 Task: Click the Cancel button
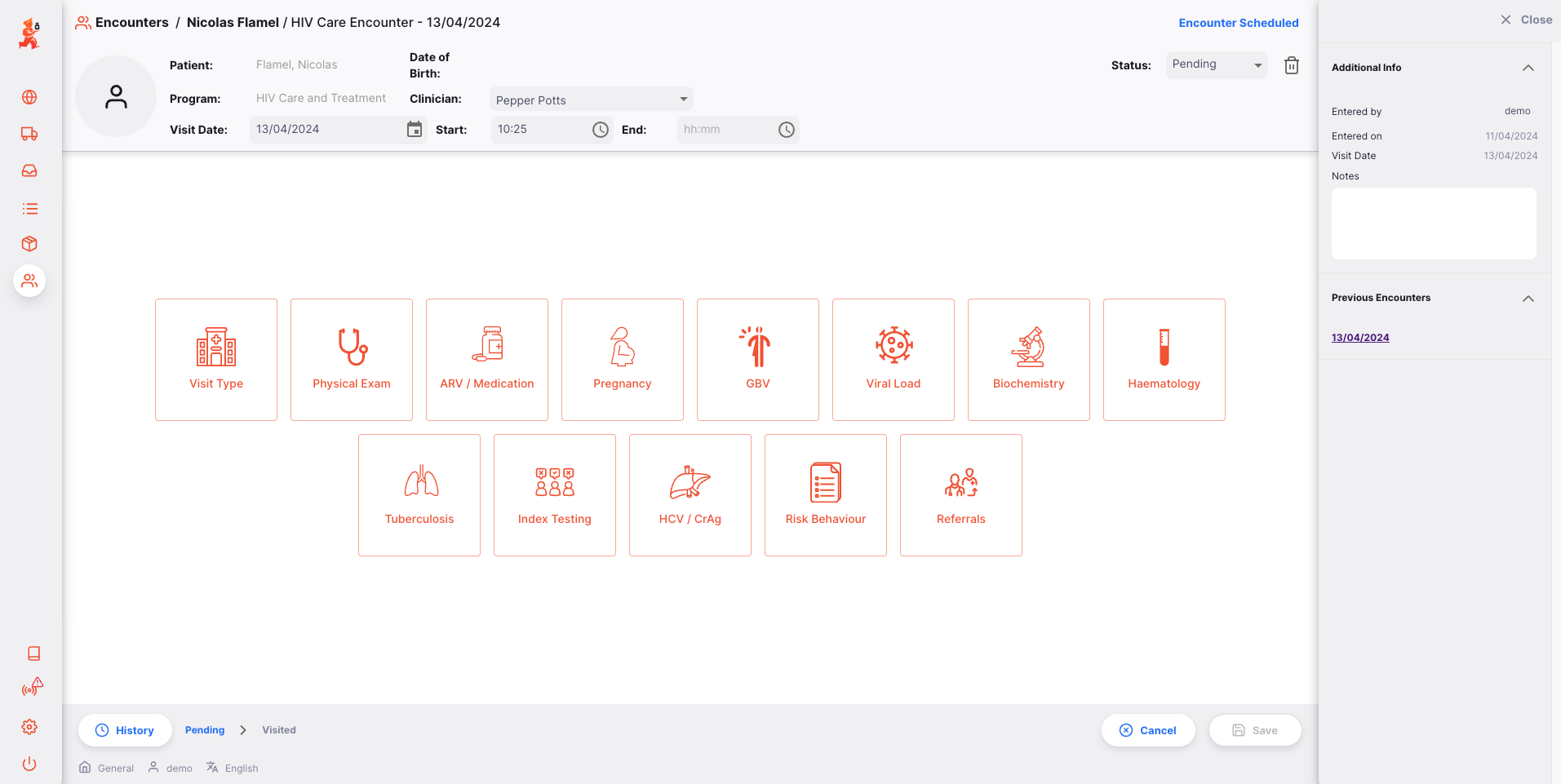coord(1148,730)
